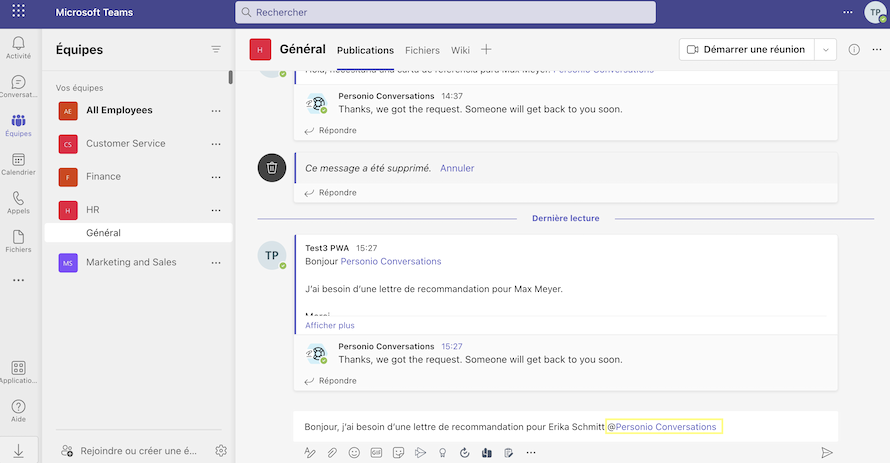The height and width of the screenshot is (463, 890).
Task: Attach a file with the paperclip
Action: pyautogui.click(x=332, y=452)
